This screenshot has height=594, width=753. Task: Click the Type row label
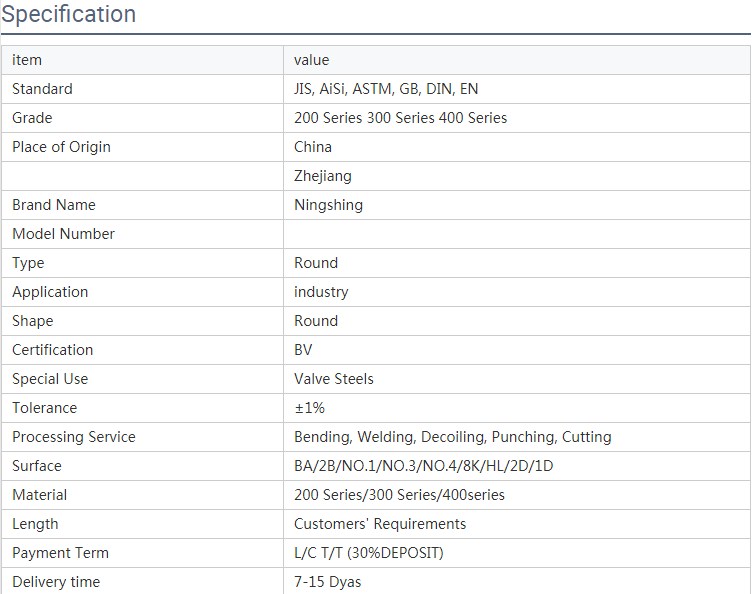coord(28,263)
